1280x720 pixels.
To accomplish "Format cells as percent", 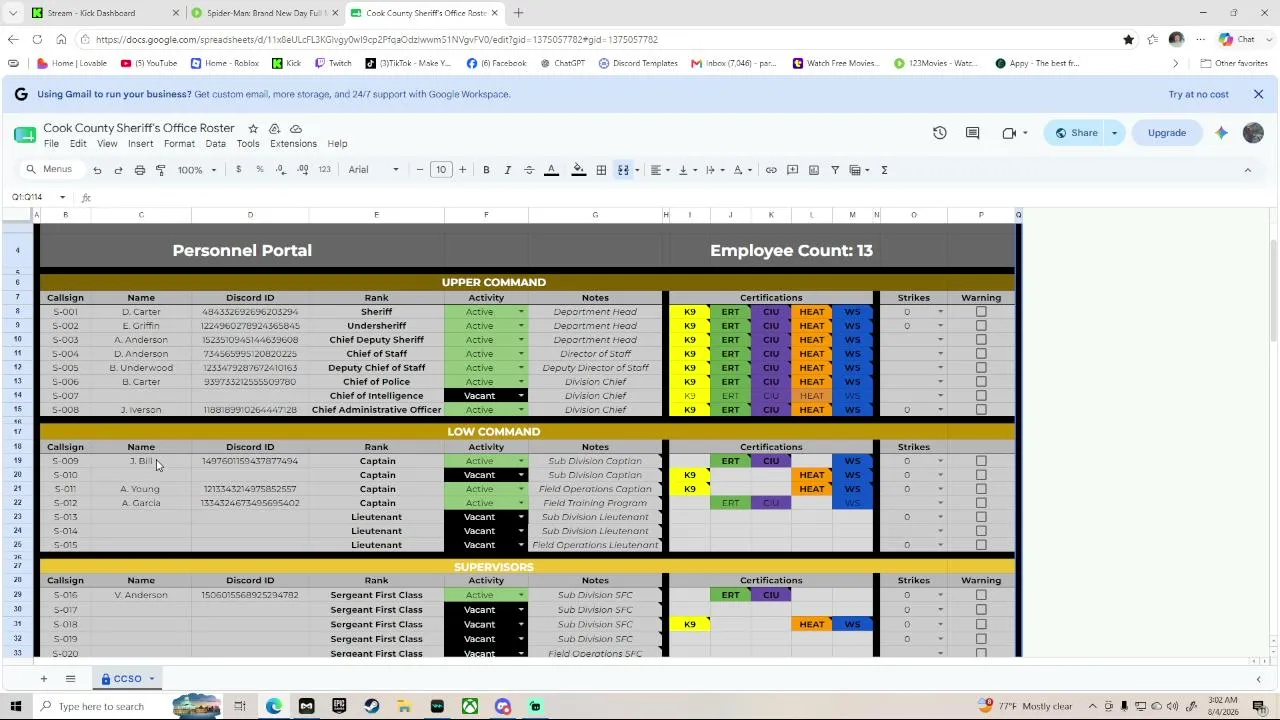I will [260, 170].
